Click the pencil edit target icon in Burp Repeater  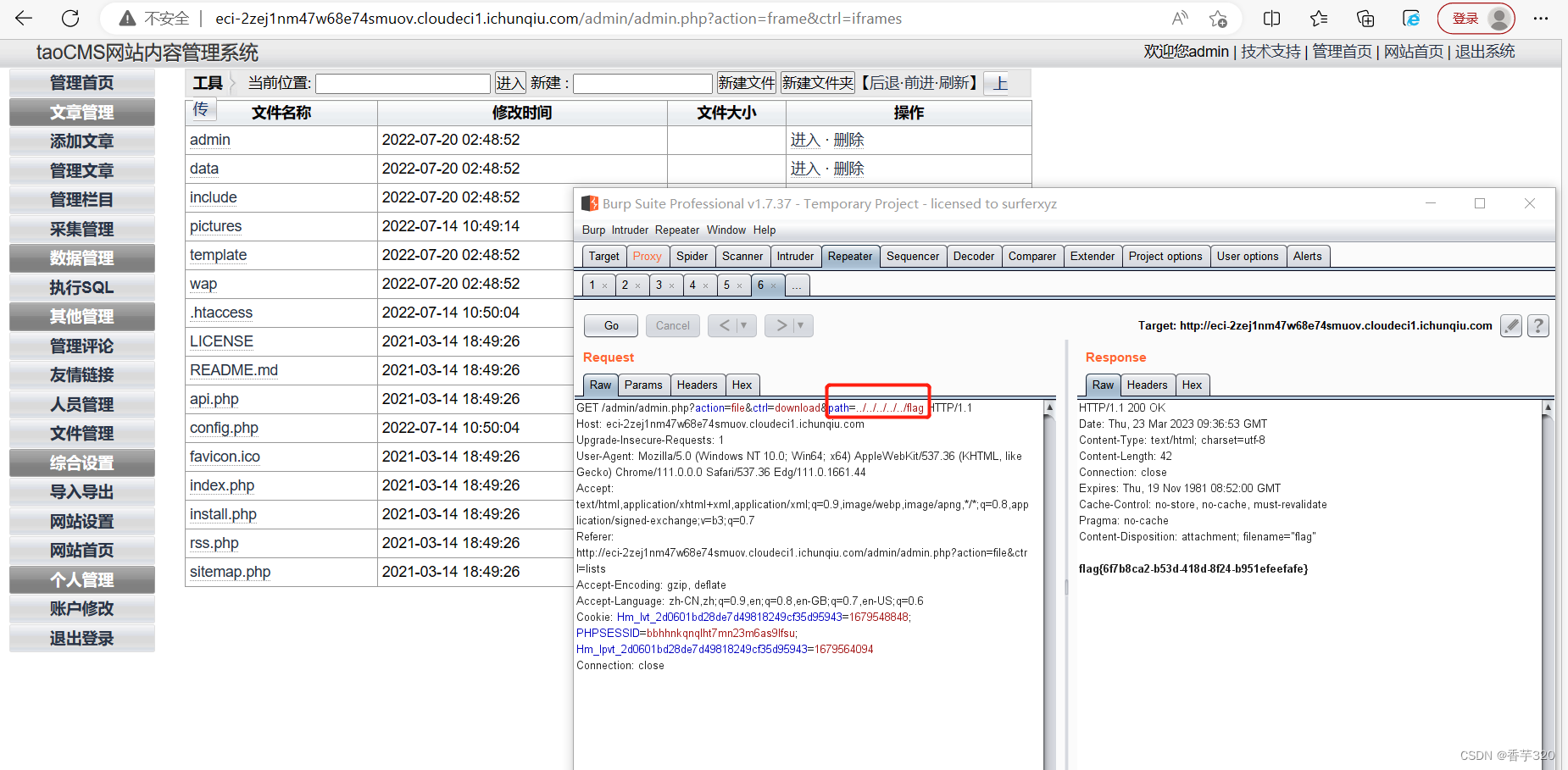(x=1511, y=325)
